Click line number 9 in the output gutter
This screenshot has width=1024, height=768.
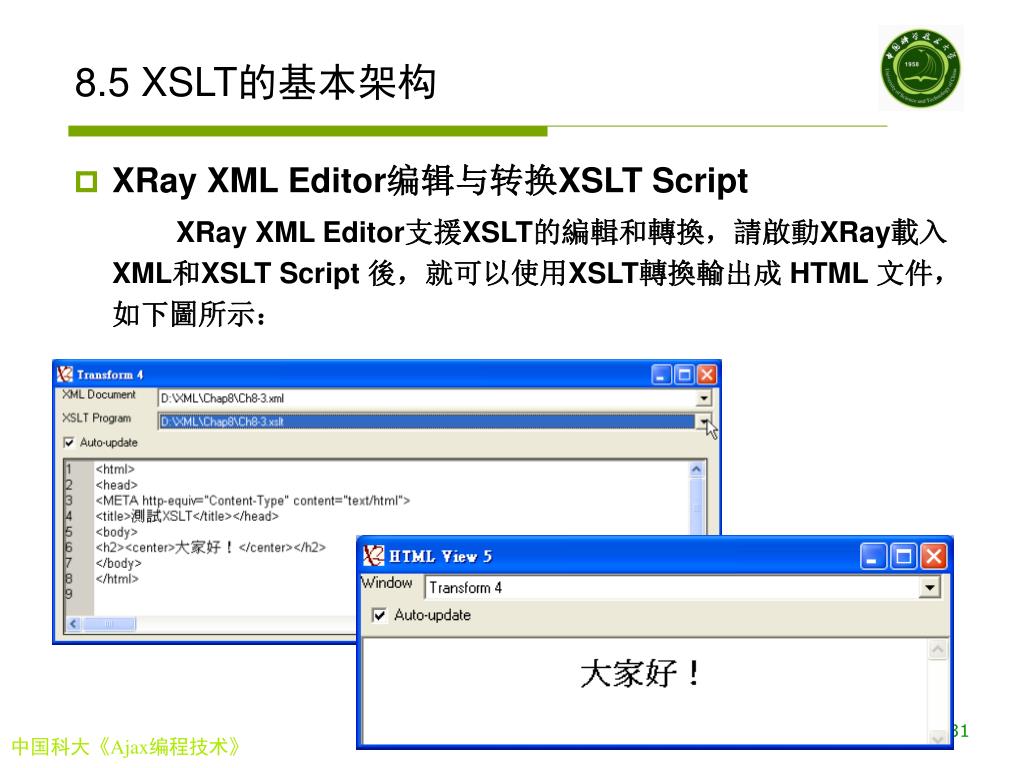[68, 594]
